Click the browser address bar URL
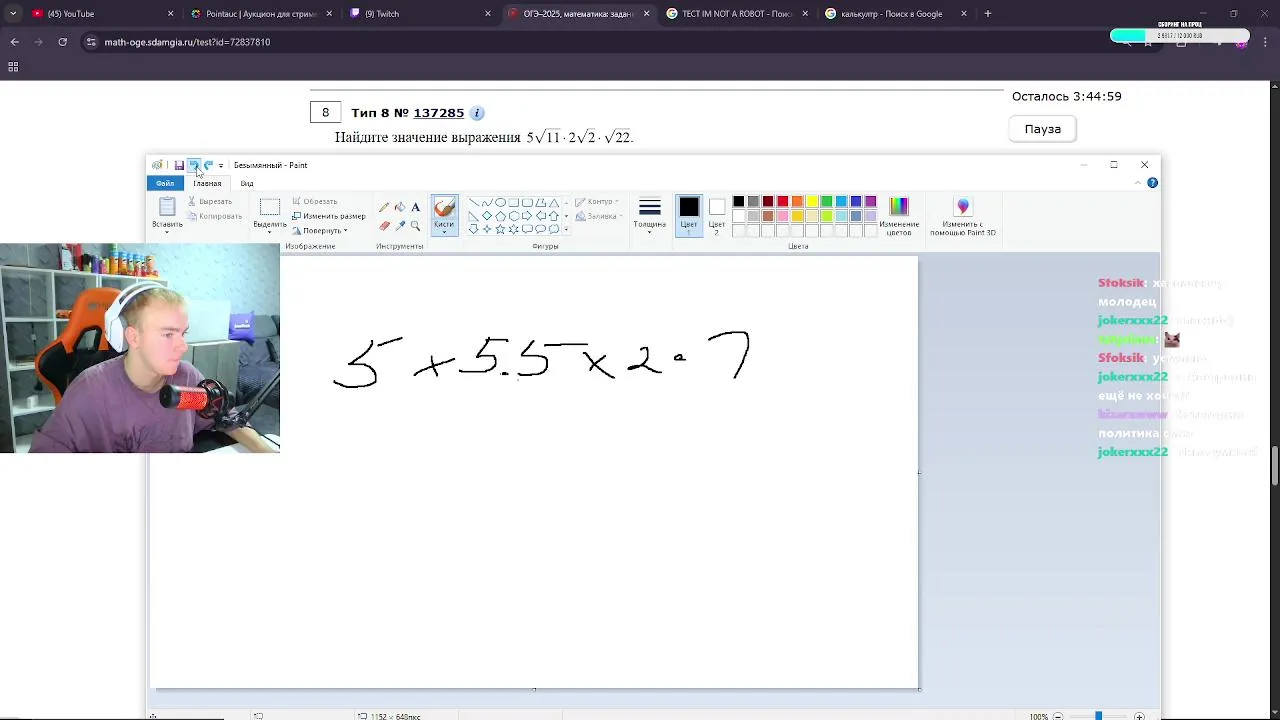1280x720 pixels. pyautogui.click(x=187, y=42)
